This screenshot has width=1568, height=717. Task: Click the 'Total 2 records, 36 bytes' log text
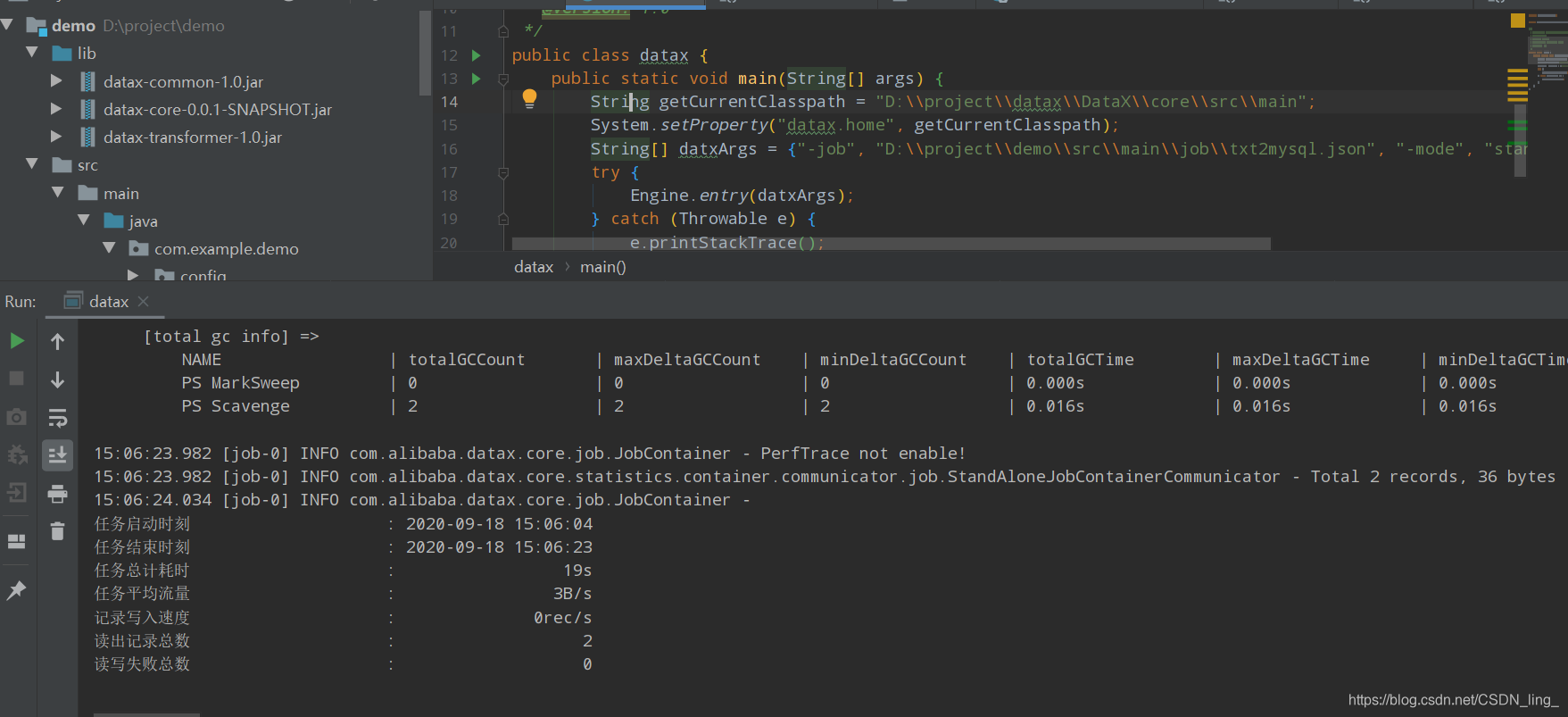1432,477
